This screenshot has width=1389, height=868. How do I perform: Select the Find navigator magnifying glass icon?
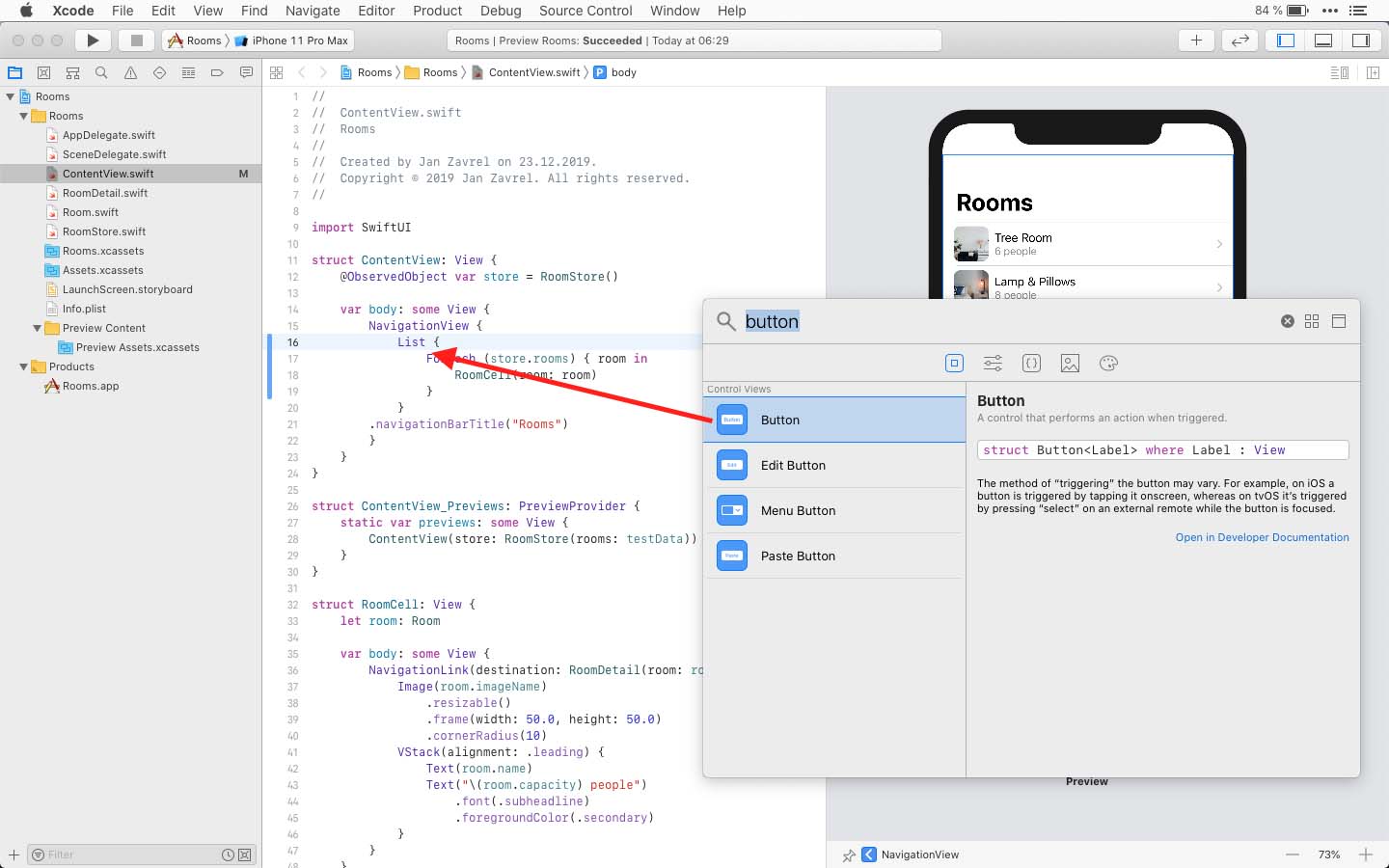coord(101,71)
